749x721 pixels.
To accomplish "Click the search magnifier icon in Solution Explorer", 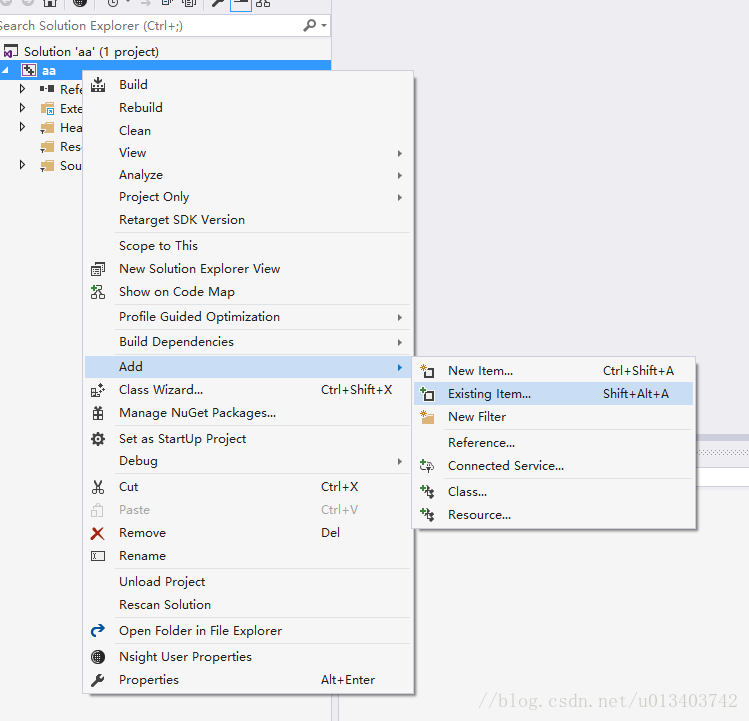I will [x=310, y=25].
